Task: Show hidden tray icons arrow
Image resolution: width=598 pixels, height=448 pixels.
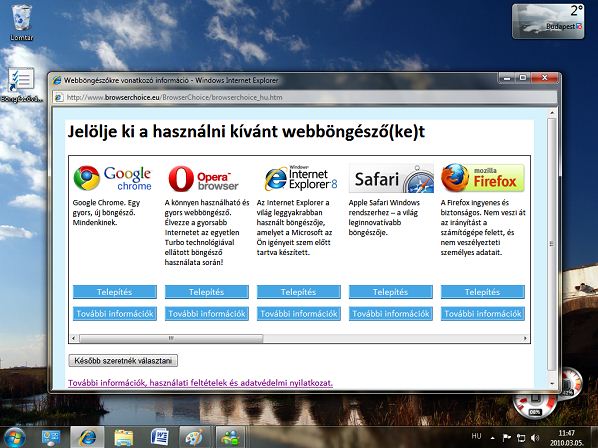Action: pos(492,438)
